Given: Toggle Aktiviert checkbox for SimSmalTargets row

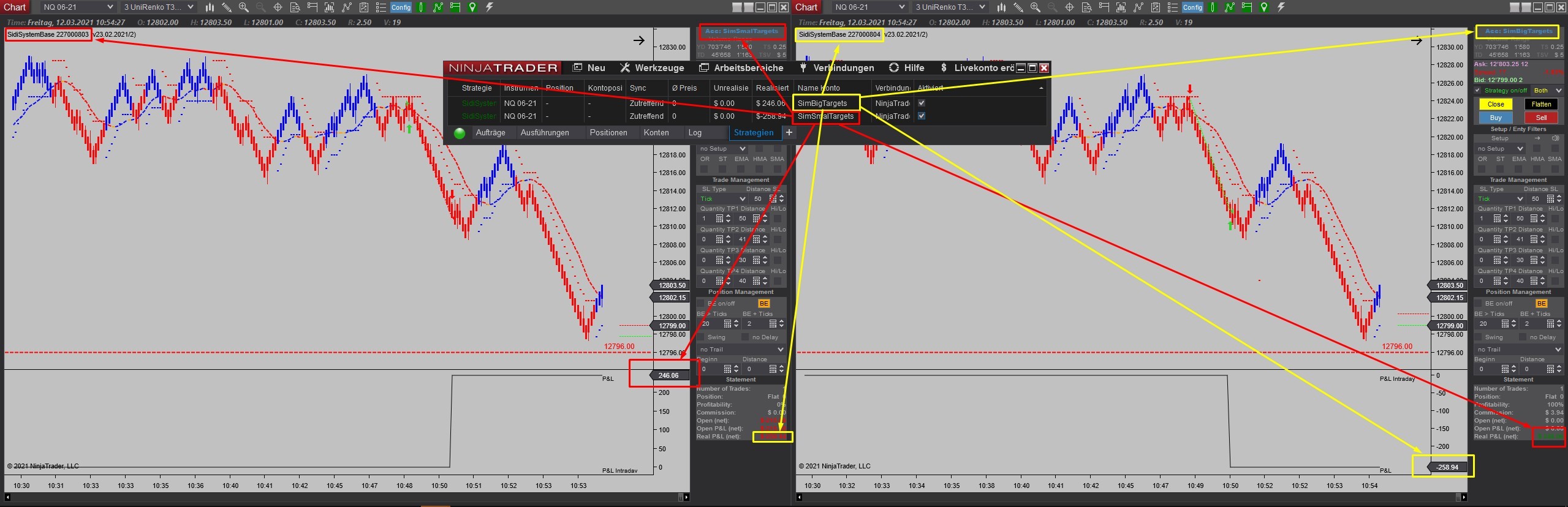Looking at the screenshot, I should (x=922, y=116).
